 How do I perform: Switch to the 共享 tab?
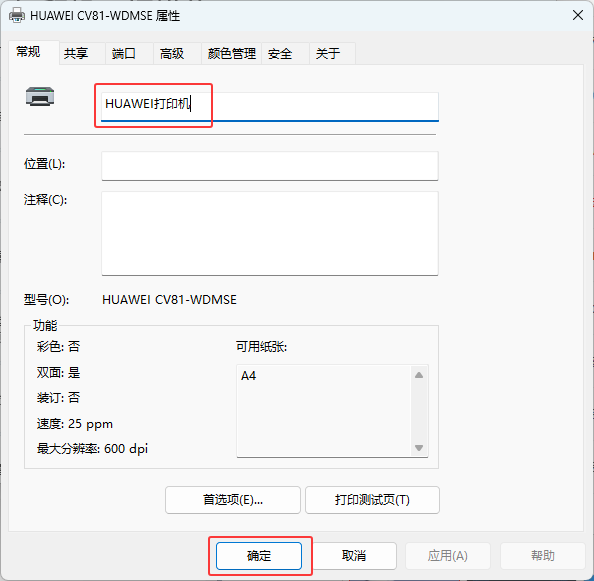point(82,53)
